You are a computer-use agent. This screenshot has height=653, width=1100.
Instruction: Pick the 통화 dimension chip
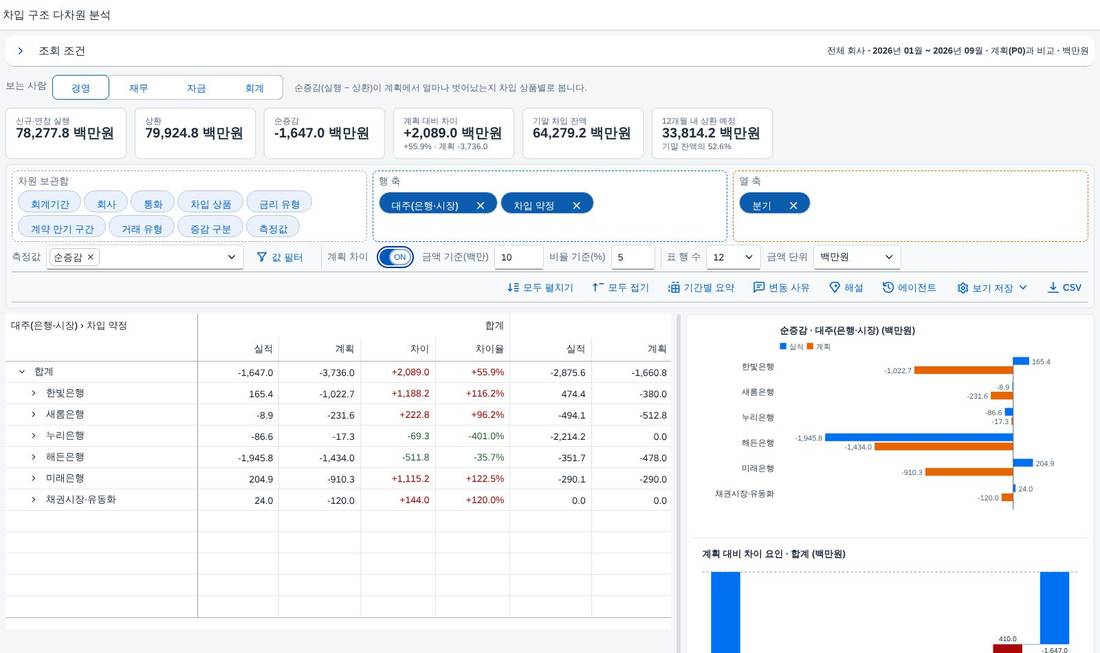[153, 204]
